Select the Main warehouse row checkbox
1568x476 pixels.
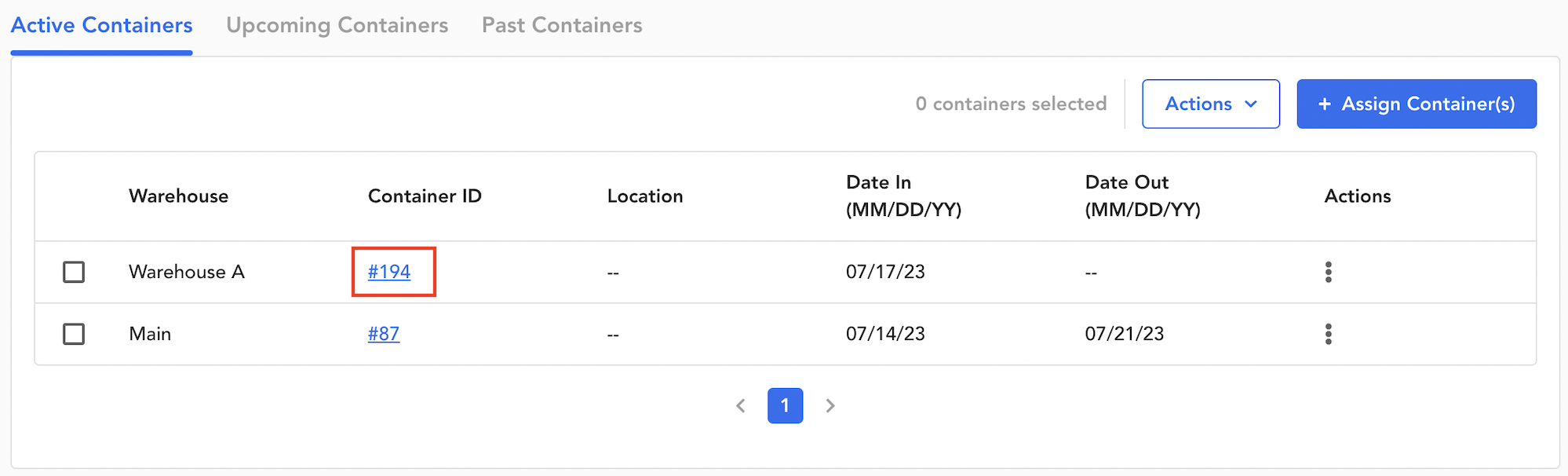(74, 334)
